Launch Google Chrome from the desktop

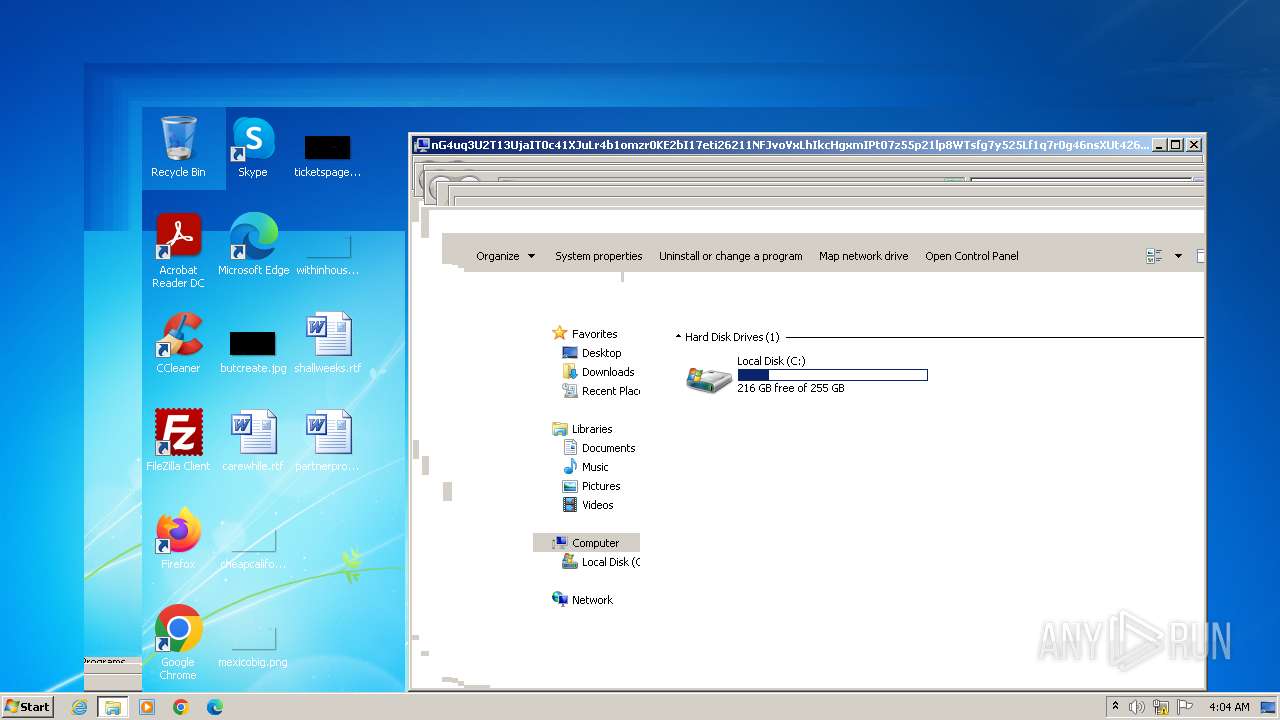[x=178, y=642]
